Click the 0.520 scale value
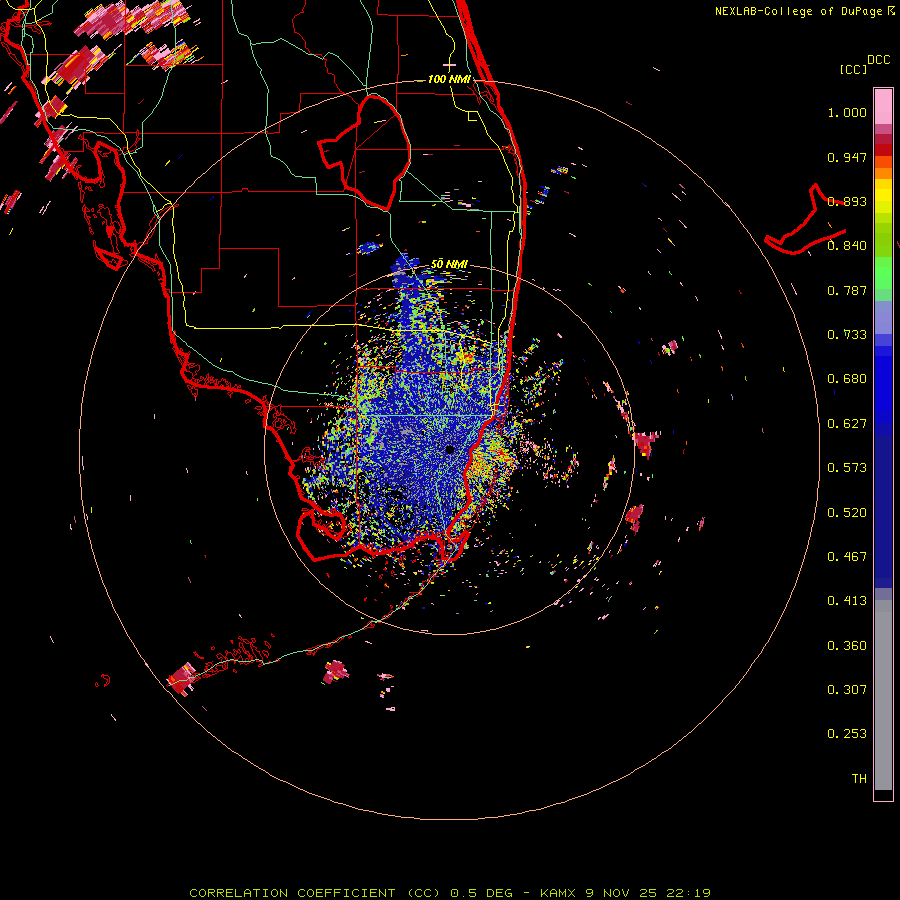The width and height of the screenshot is (900, 900). pyautogui.click(x=847, y=513)
